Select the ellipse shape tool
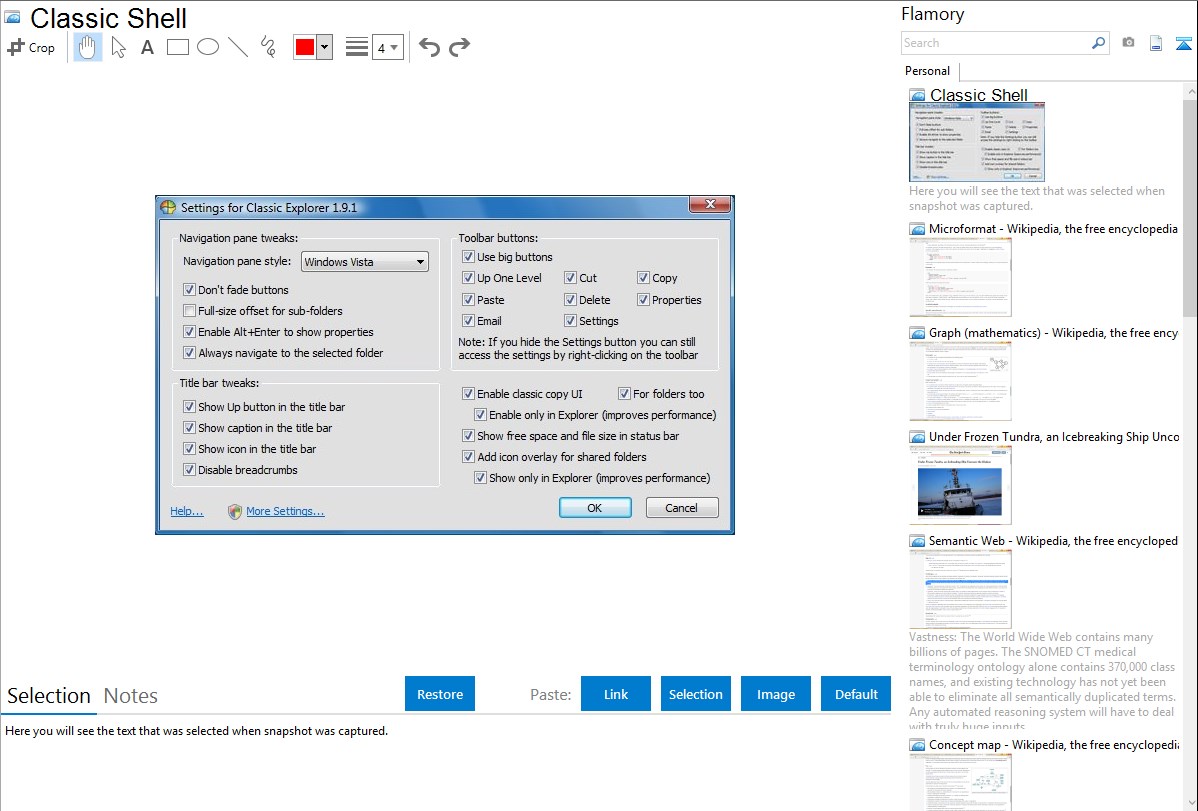This screenshot has width=1198, height=811. coord(208,47)
